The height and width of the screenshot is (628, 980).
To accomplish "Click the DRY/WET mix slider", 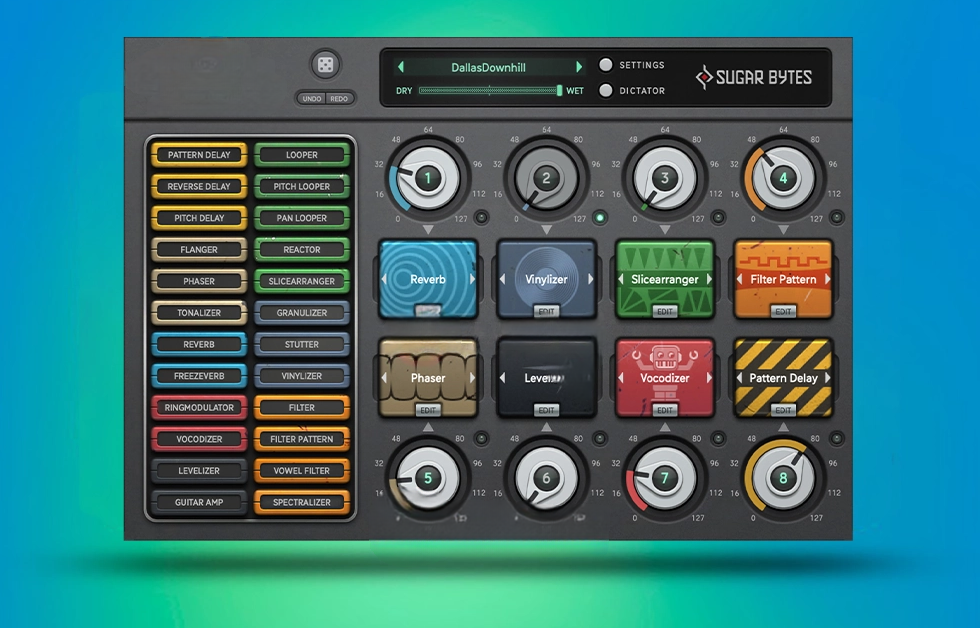I will tap(491, 91).
